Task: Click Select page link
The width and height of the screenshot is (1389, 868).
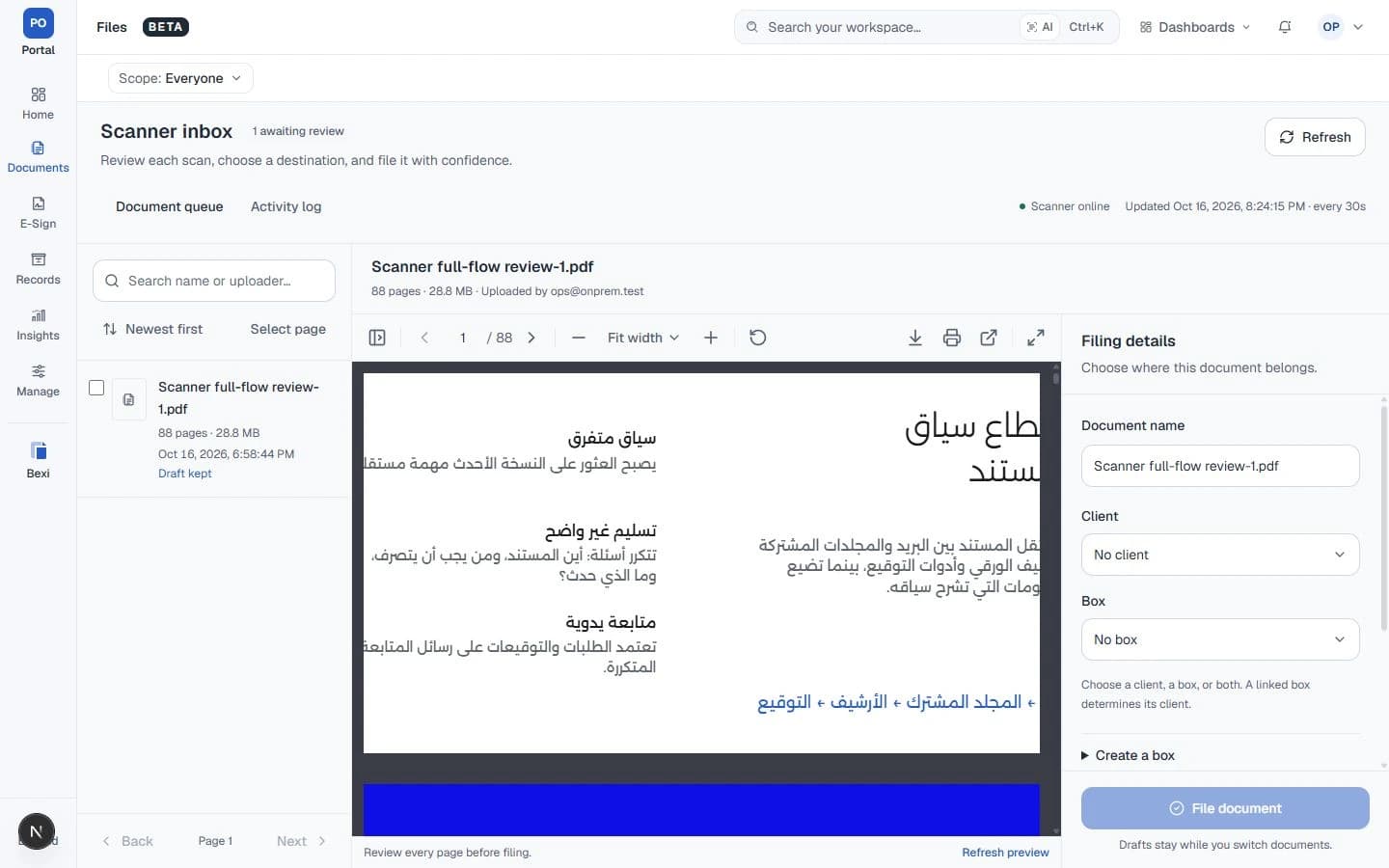Action: point(287,329)
